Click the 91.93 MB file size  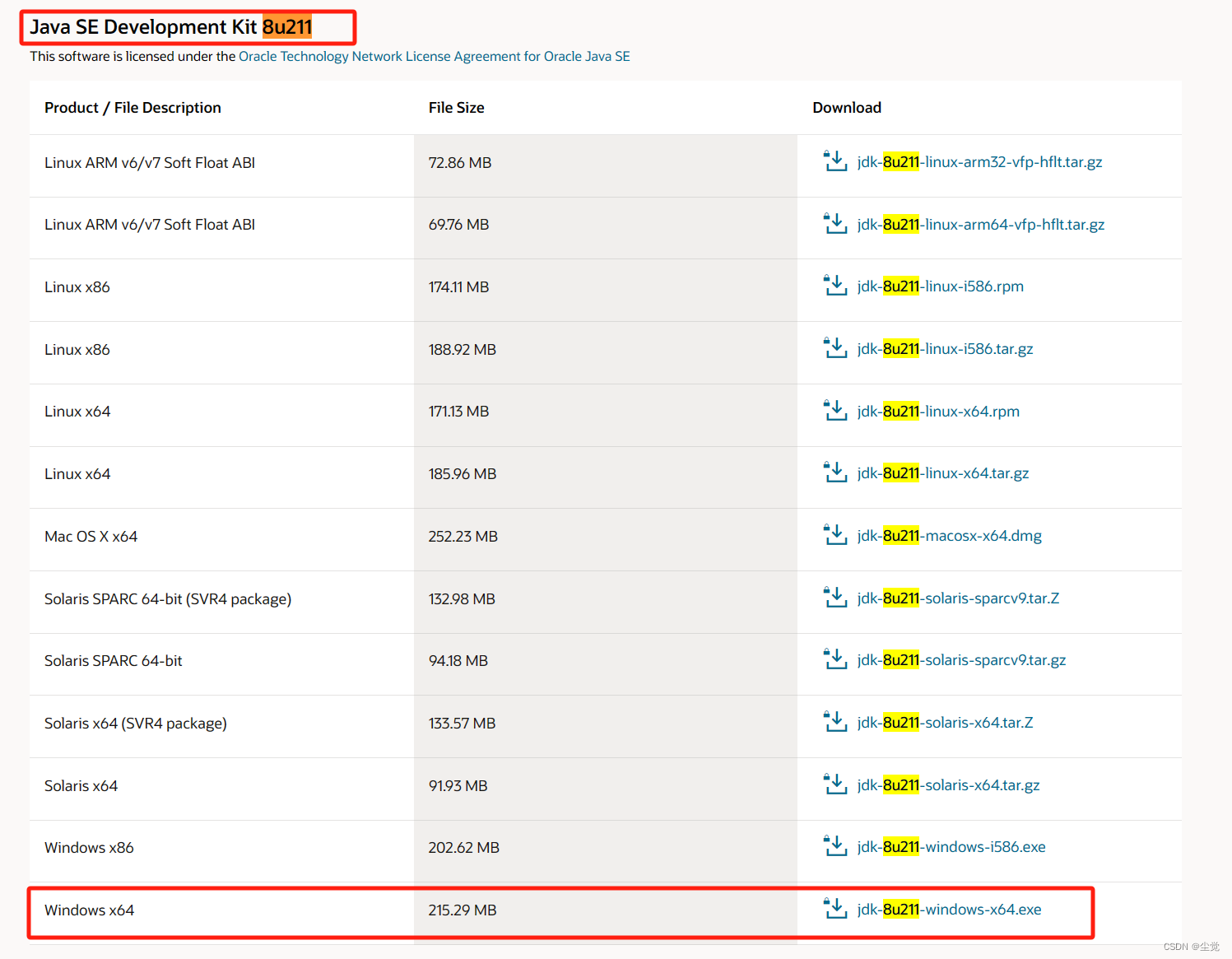458,786
